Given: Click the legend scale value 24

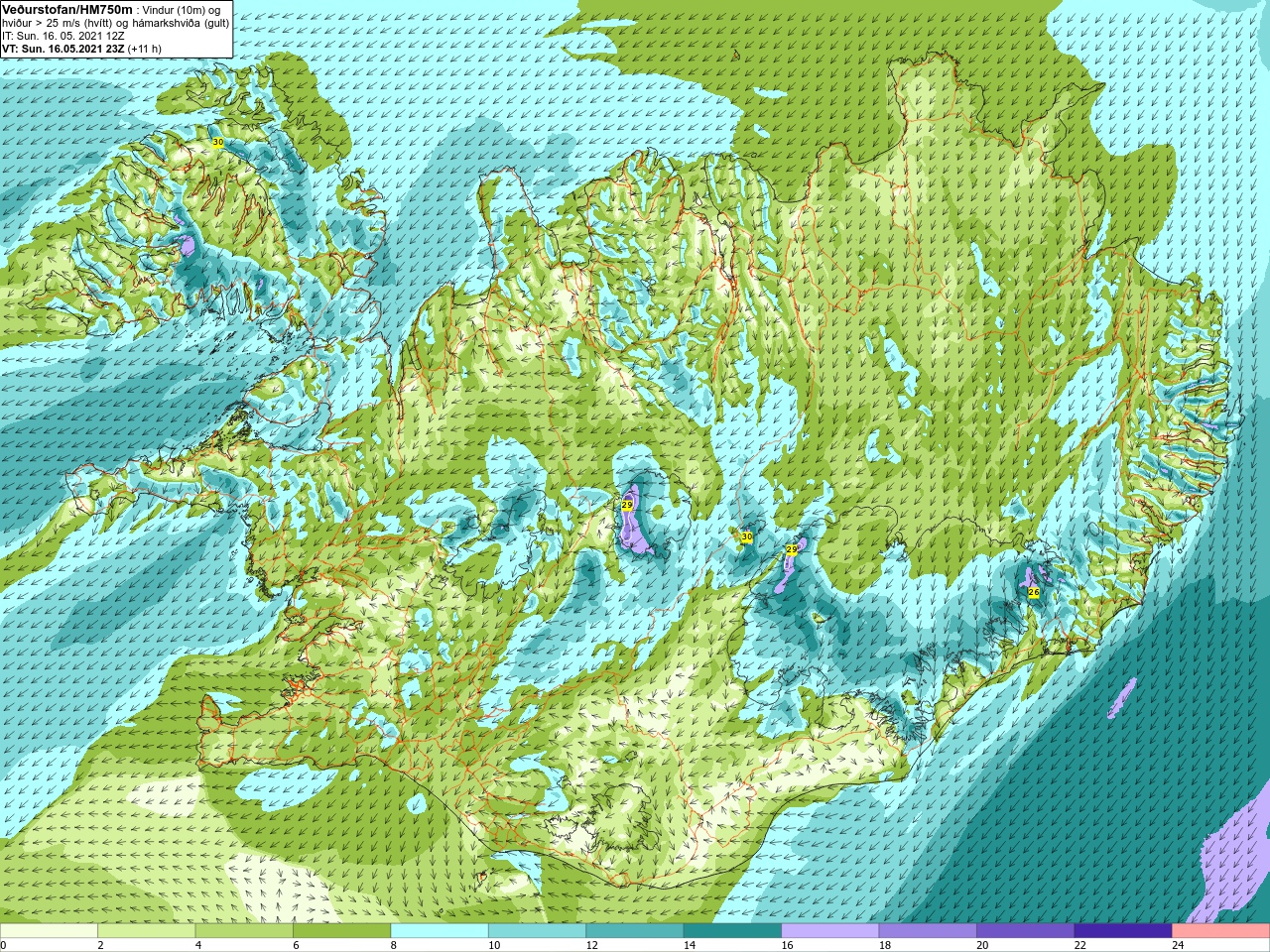Looking at the screenshot, I should point(1178,946).
